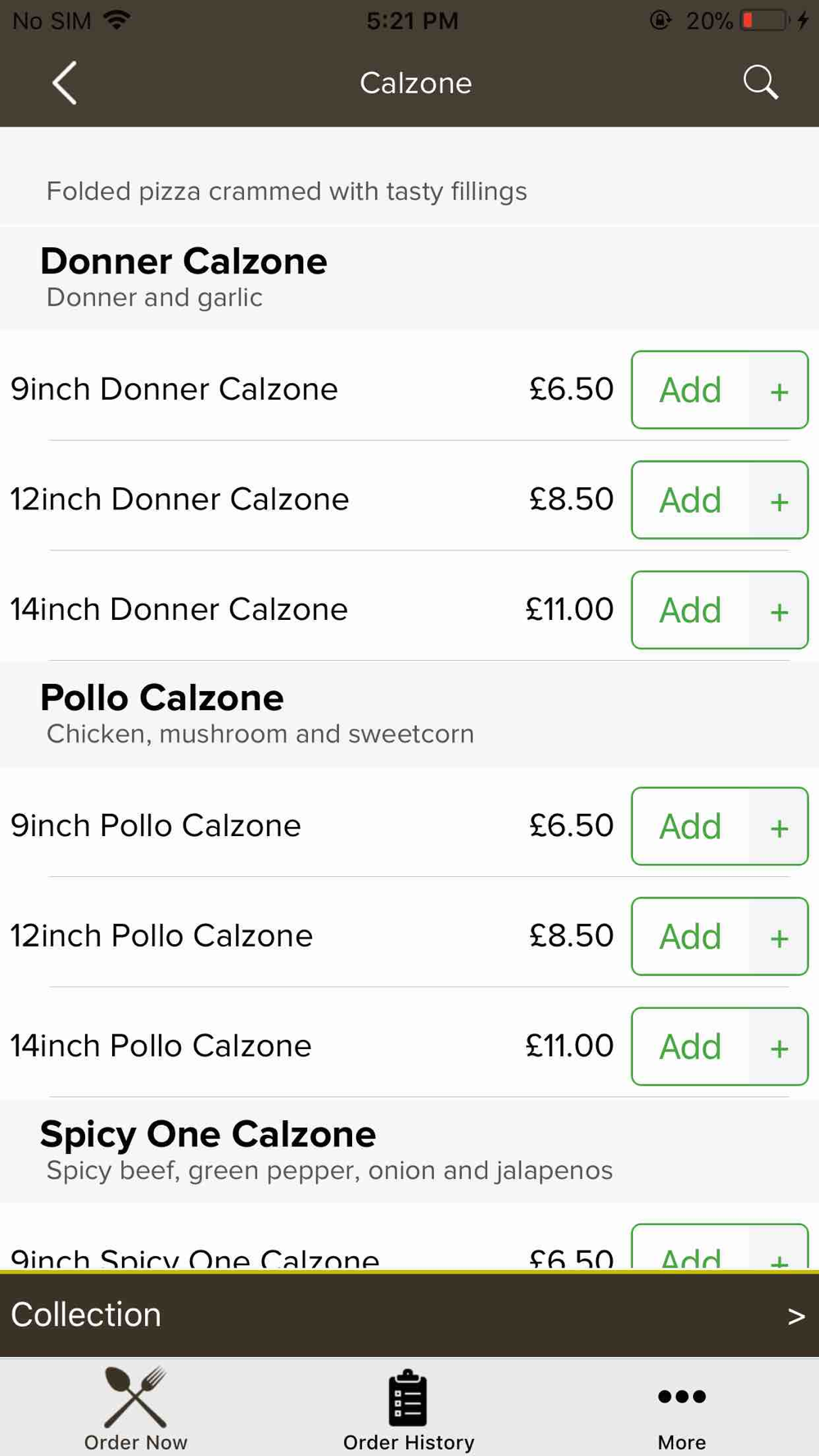Tap plus icon for 12inch Pollo Calzone
This screenshot has width=819, height=1456.
tap(779, 937)
